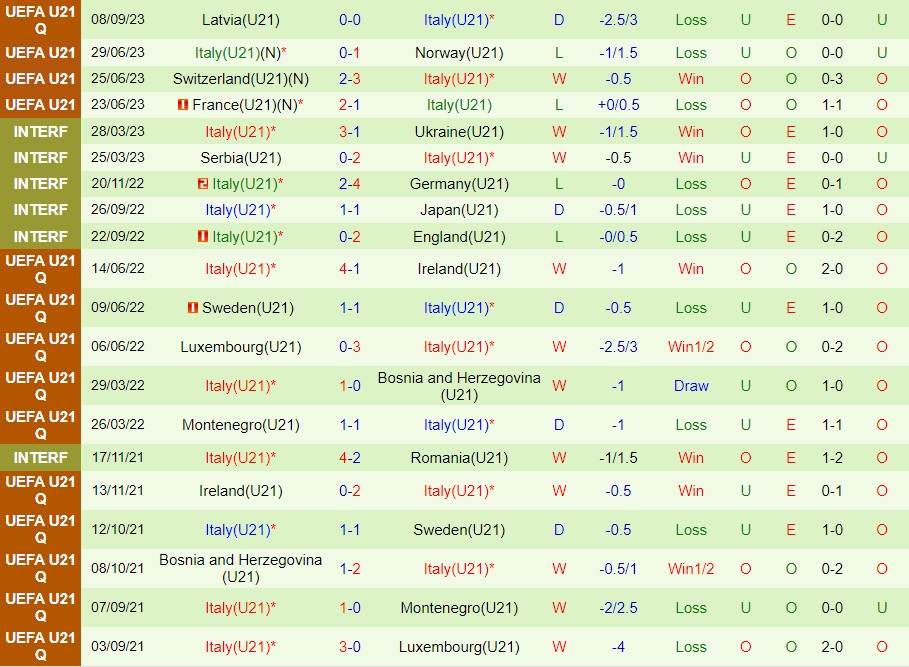Image resolution: width=909 pixels, height=667 pixels.
Task: Open Luxembourg(U21) in the 06/06/22 row
Action: 241,347
